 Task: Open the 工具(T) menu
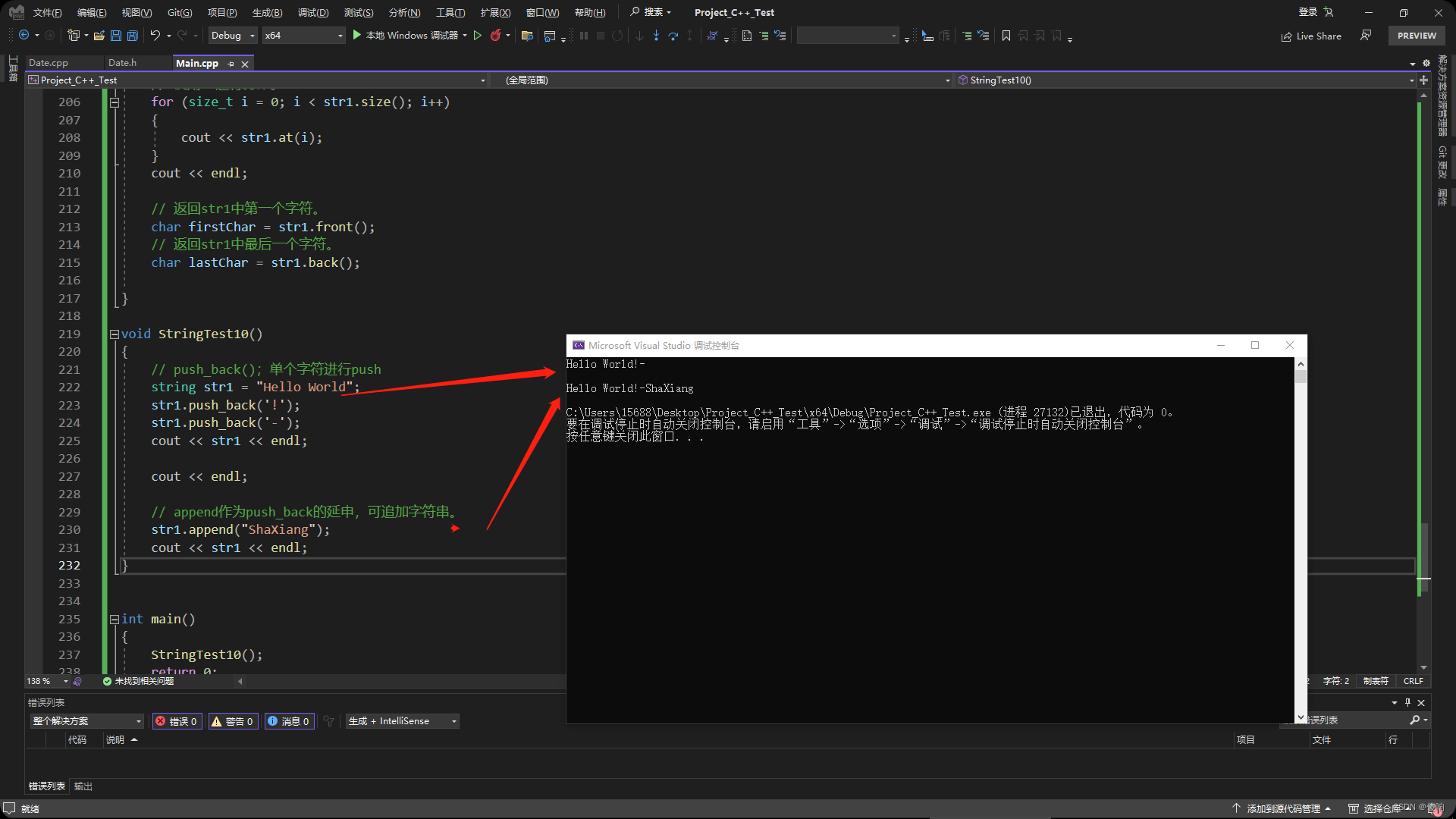pyautogui.click(x=450, y=12)
